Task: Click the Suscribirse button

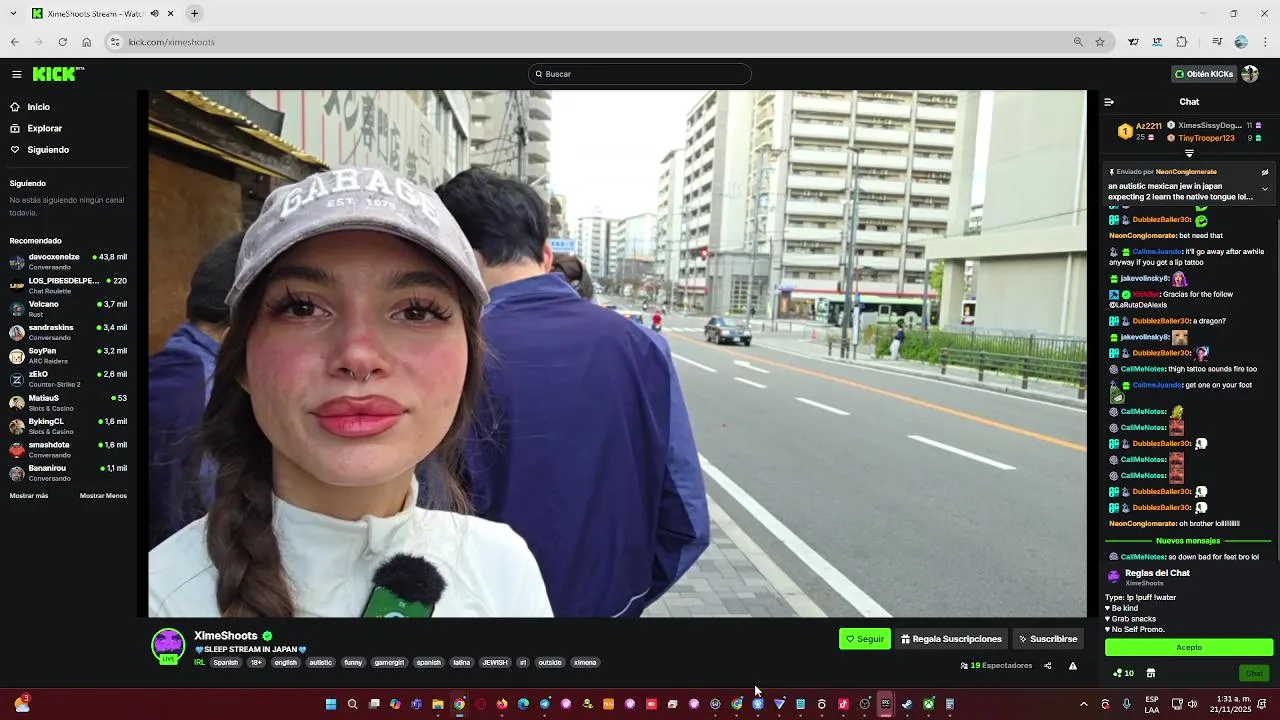Action: coord(1048,639)
